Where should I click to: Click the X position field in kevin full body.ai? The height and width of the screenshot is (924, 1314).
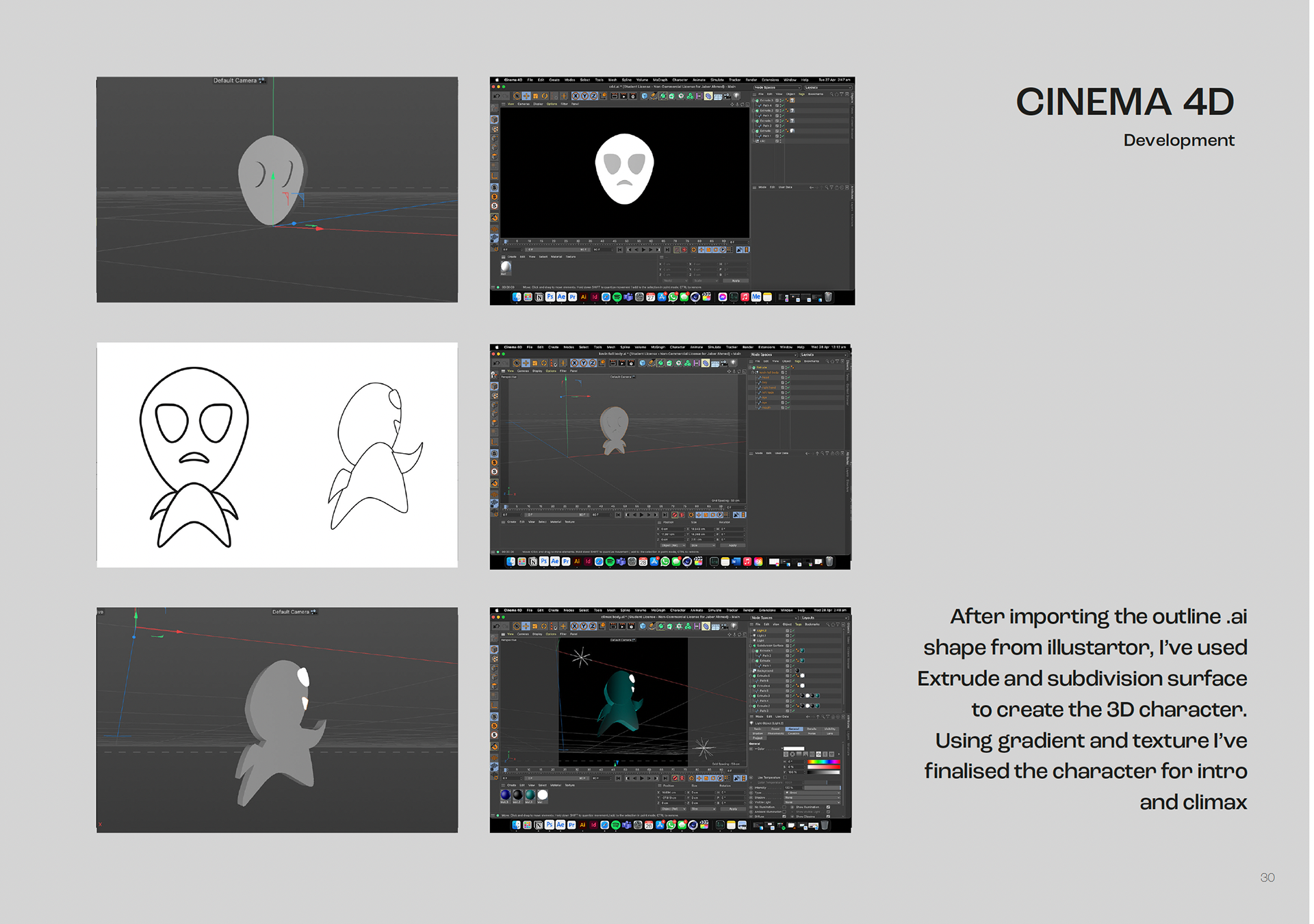tap(672, 529)
